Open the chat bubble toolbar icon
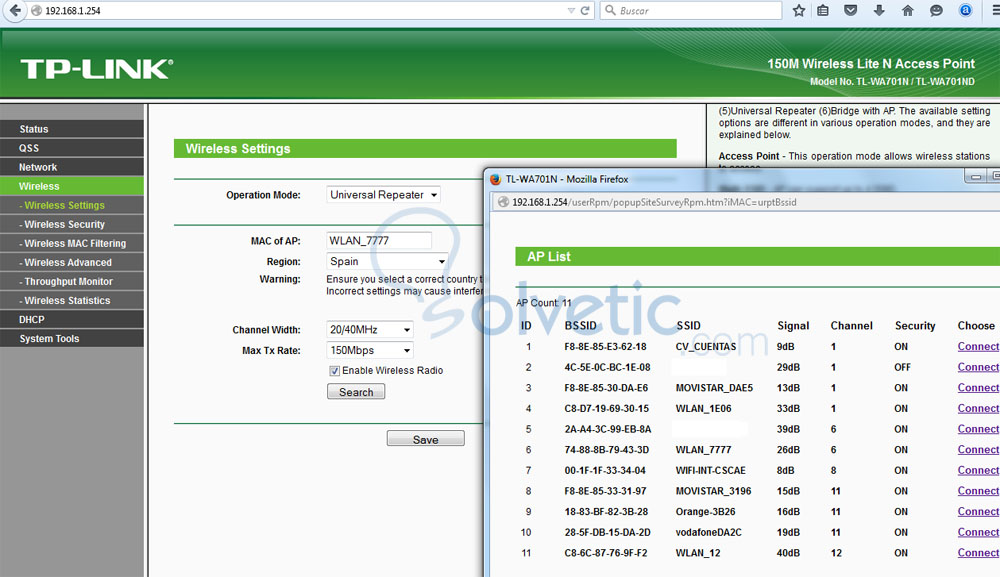This screenshot has width=1000, height=577. click(936, 10)
